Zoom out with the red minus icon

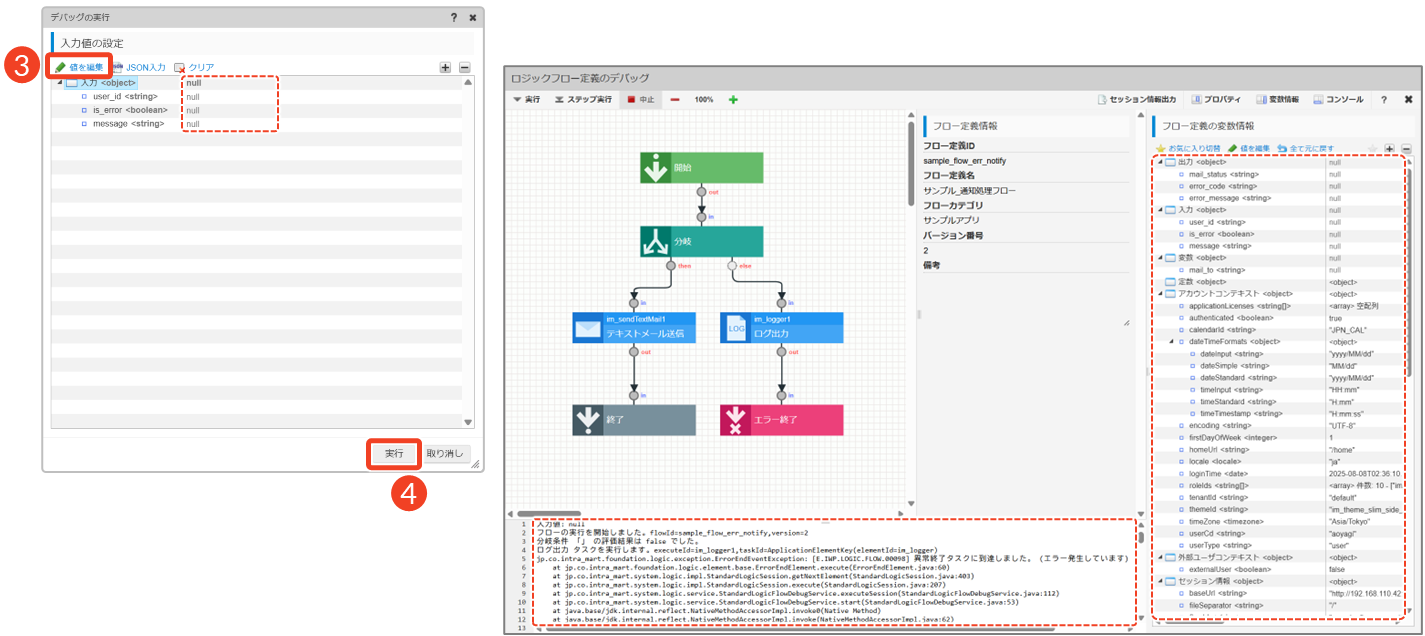pos(675,100)
